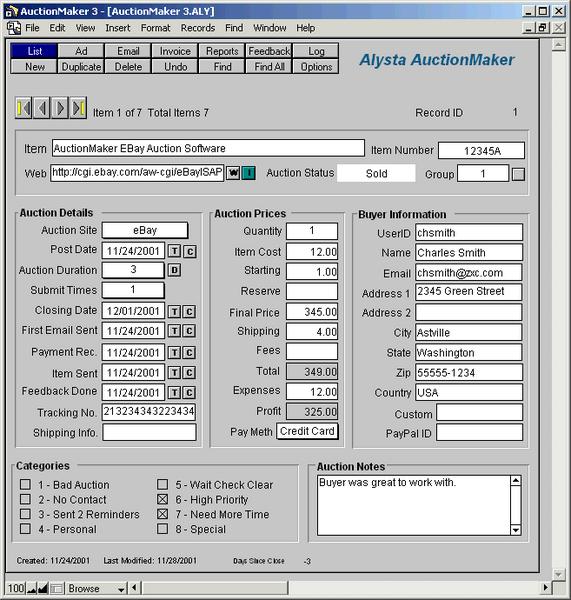
Task: Open Auction Status dropdown showing Sold
Action: click(x=376, y=173)
